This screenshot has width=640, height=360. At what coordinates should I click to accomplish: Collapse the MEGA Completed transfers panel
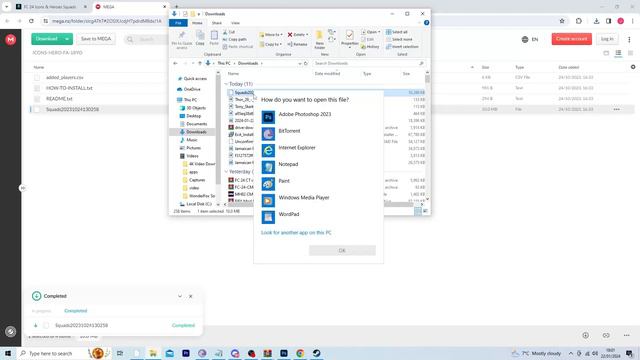tap(180, 296)
